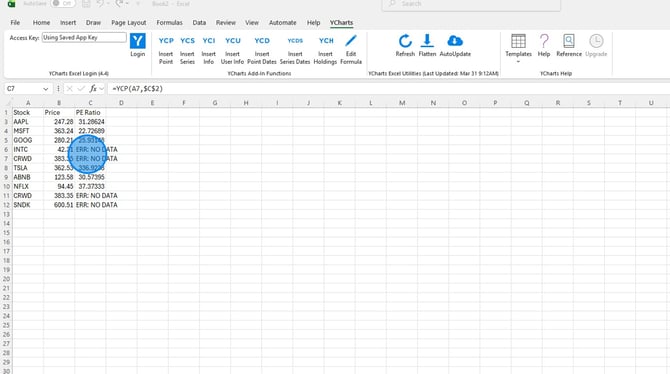Click YCU Insert User Info icon

232,41
